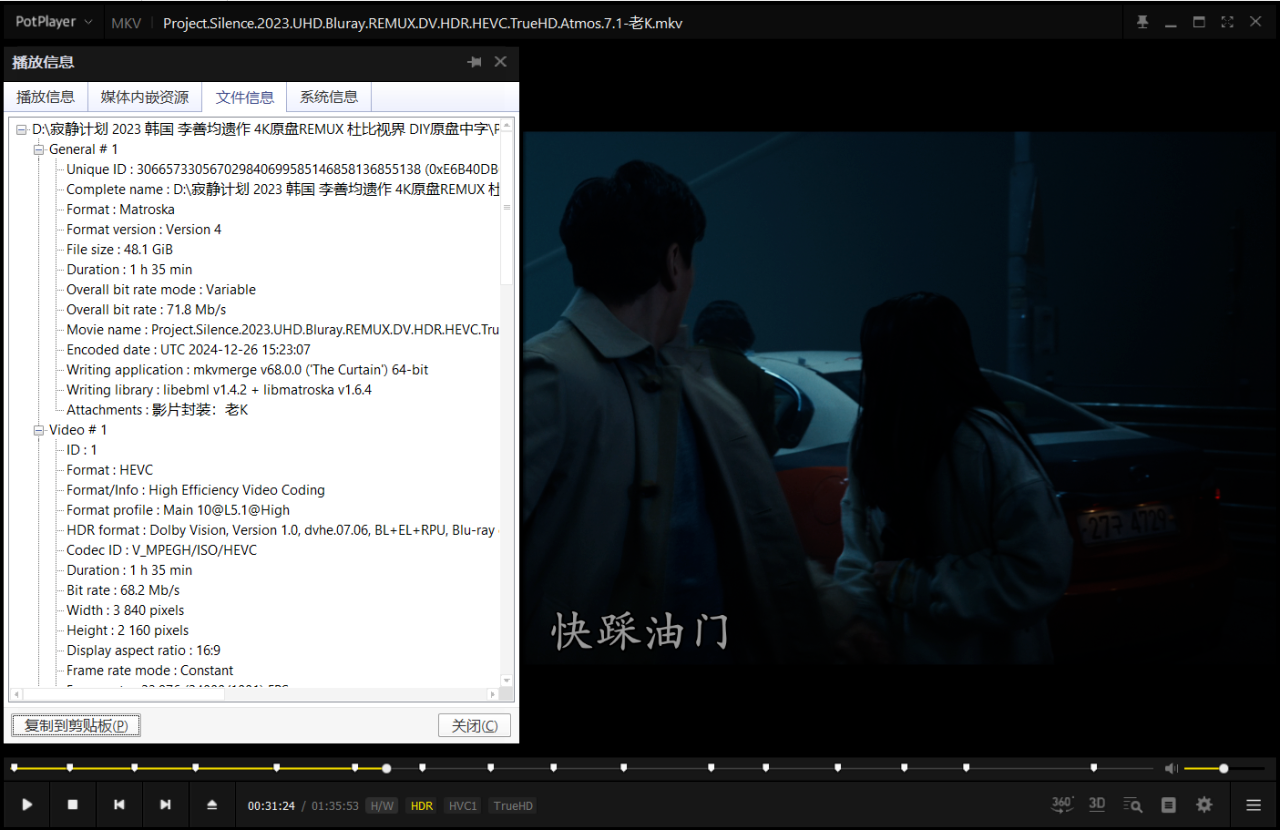Screen dimensions: 1280x830
Task: Click the volume slider handle
Action: pos(1223,768)
